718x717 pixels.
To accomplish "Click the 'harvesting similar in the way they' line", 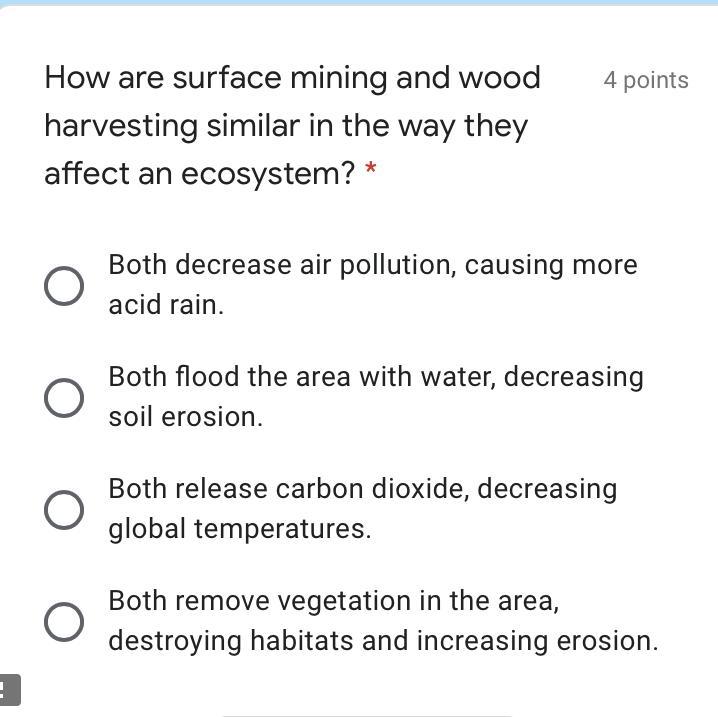I will (286, 126).
